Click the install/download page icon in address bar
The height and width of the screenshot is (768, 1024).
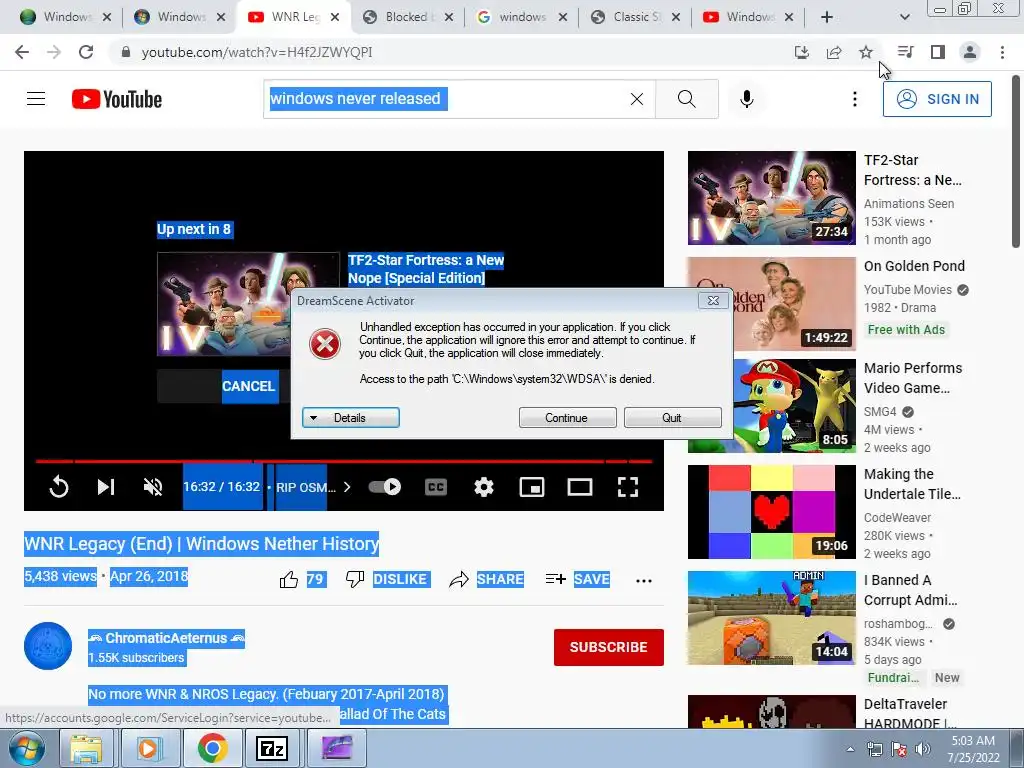(x=802, y=52)
